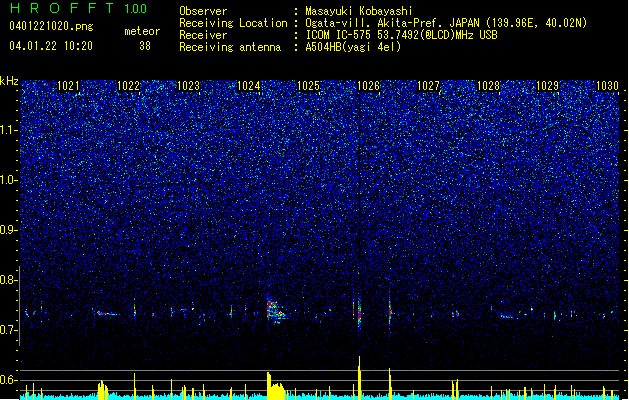Click the antenna value A504HB(yagi 4el)
629x400 pixels.
[x=353, y=47]
